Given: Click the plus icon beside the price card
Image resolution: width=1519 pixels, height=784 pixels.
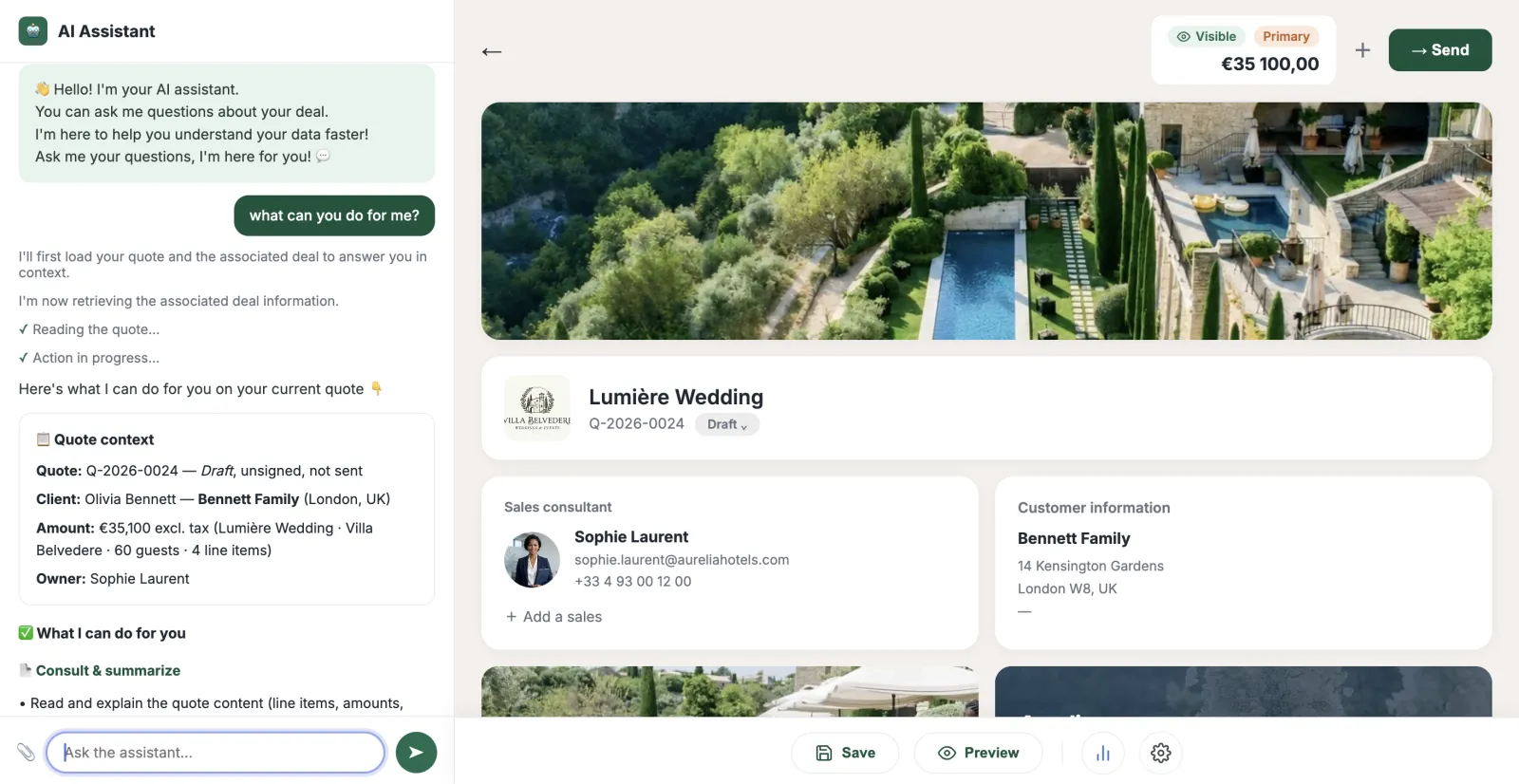Looking at the screenshot, I should 1362,50.
